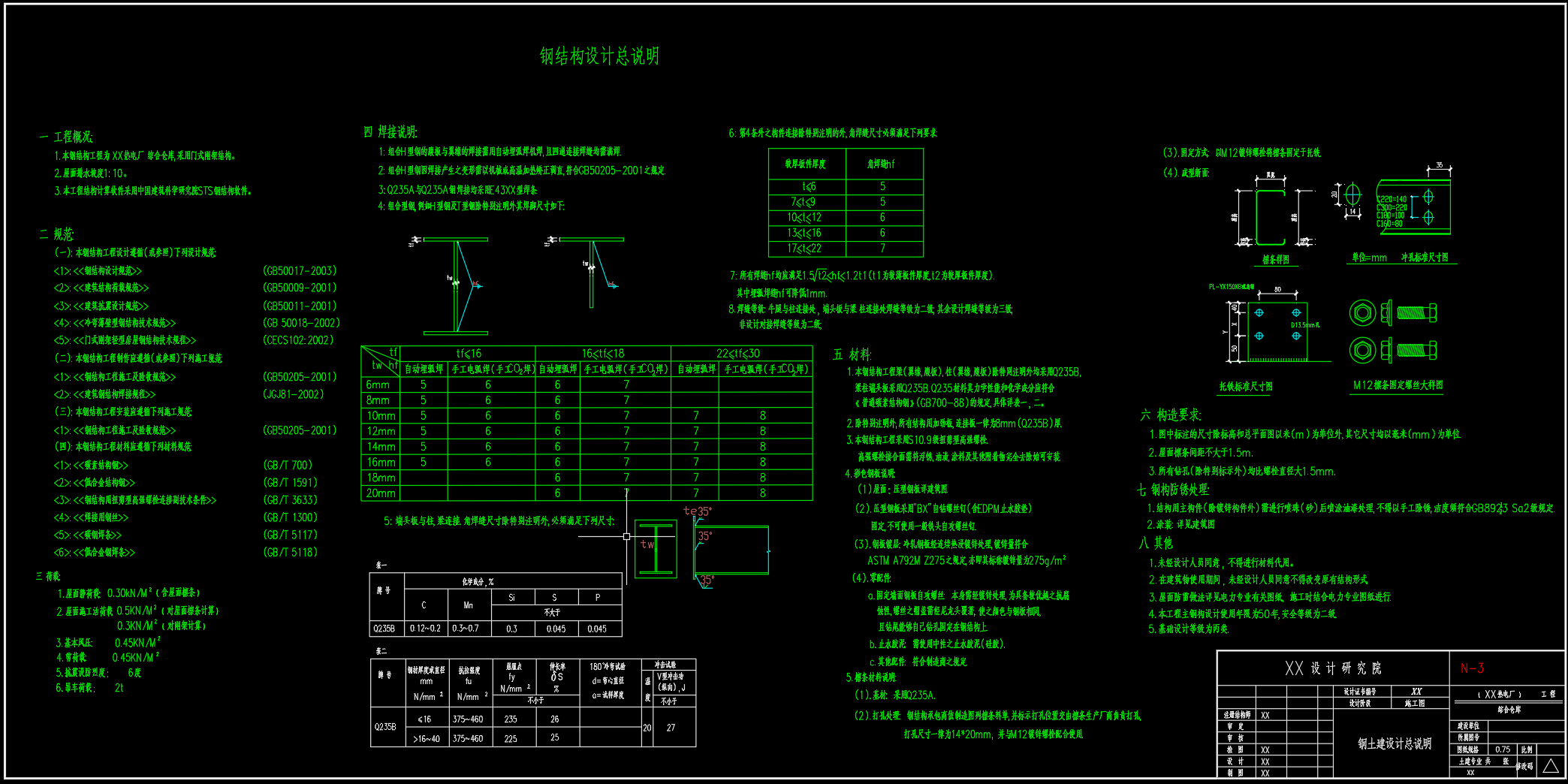Select the red N-3 drawing number
The width and height of the screenshot is (1568, 784).
tap(1472, 668)
